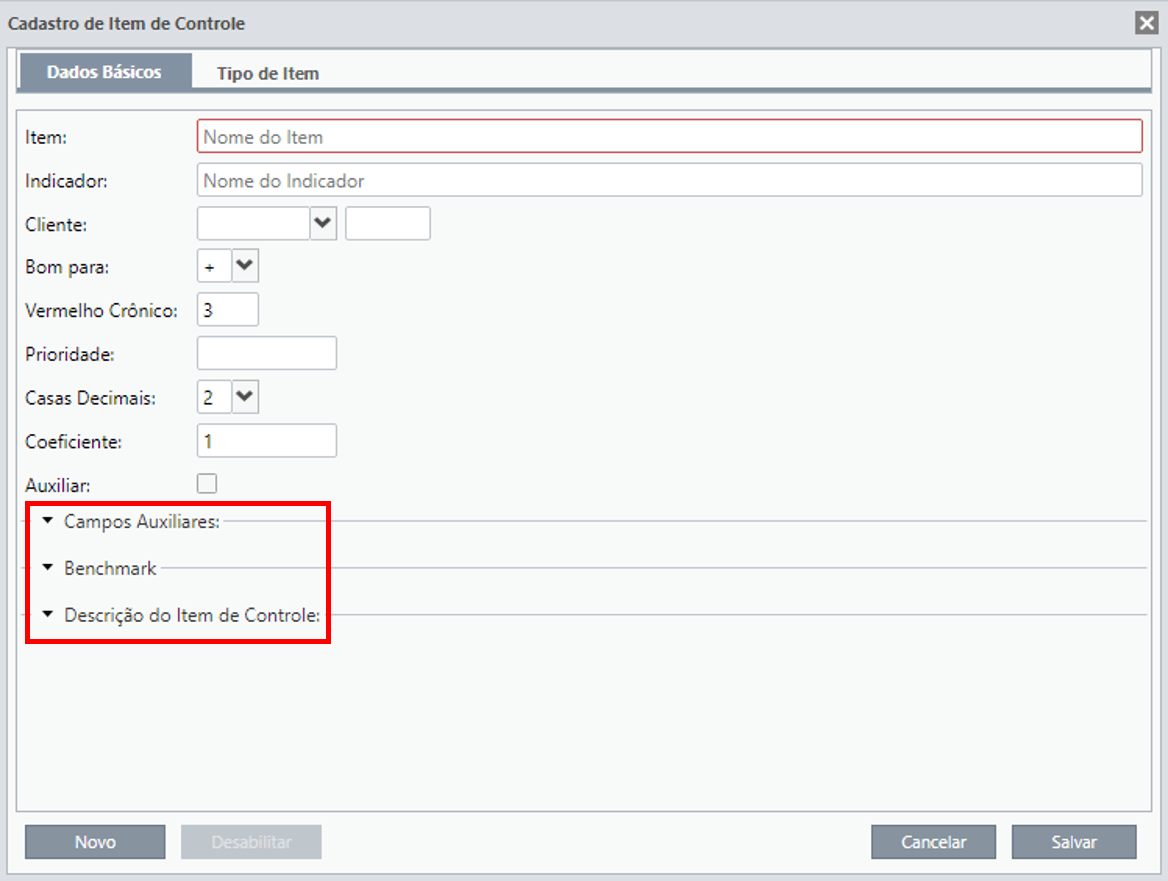Select the Dados Básicos tab
1168x881 pixels.
[x=104, y=71]
